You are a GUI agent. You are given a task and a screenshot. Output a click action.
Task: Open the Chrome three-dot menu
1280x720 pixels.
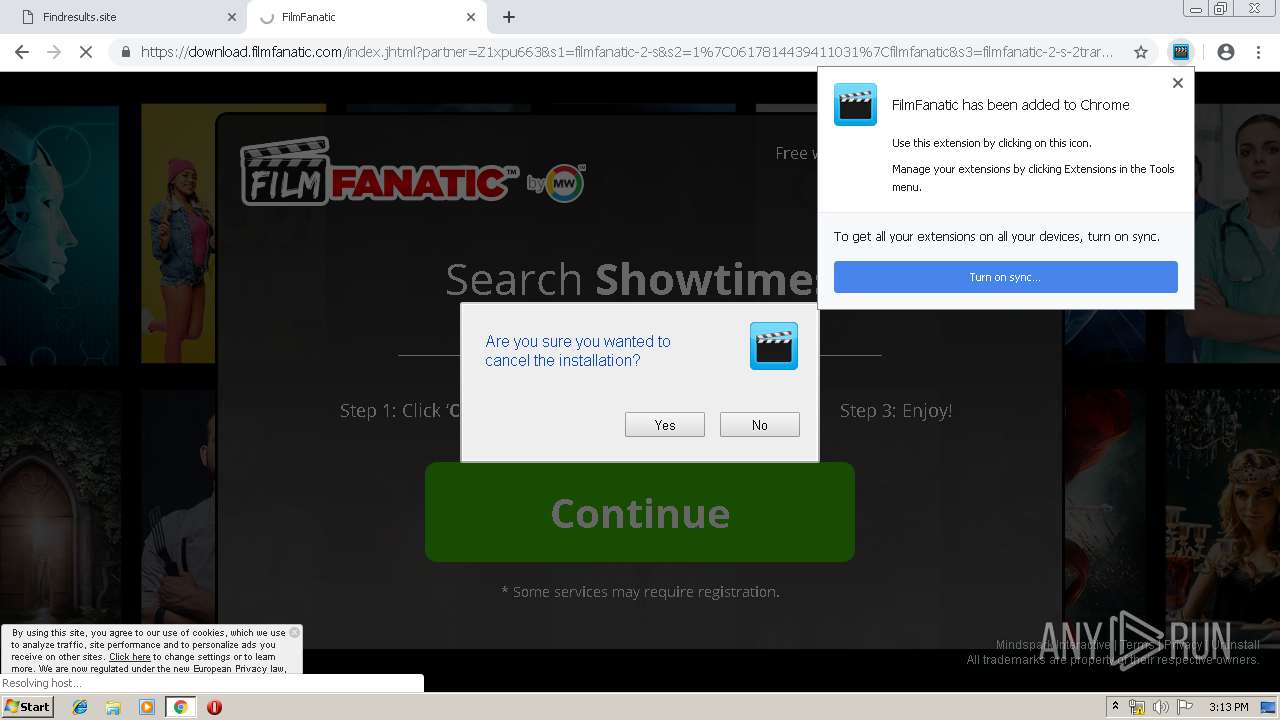[1258, 52]
